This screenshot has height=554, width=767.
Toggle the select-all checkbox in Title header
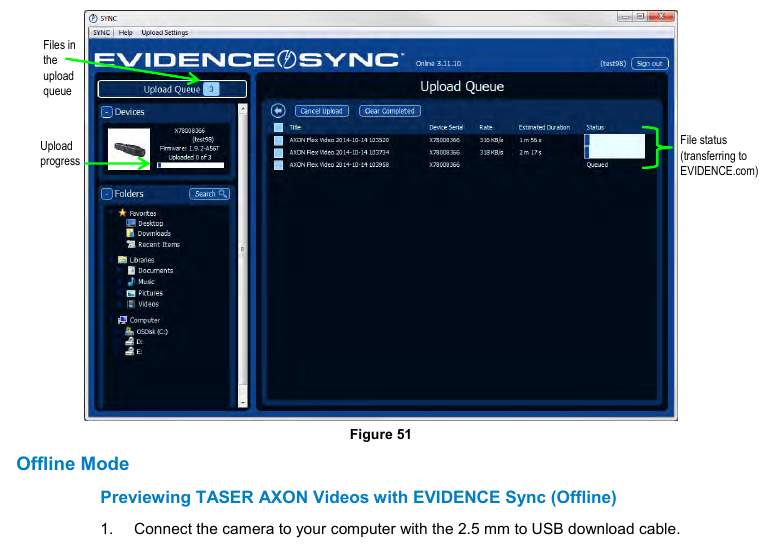tap(278, 127)
